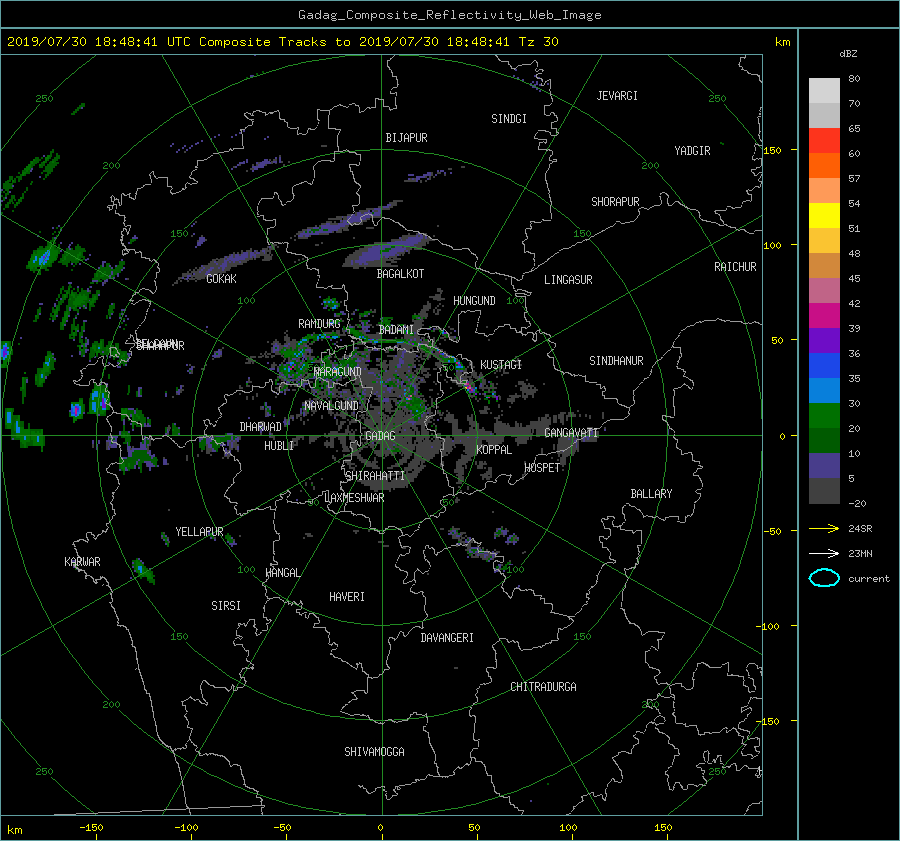Select the yellow 51 dBZ color swatch
Screen dimensions: 900x841
pos(824,215)
